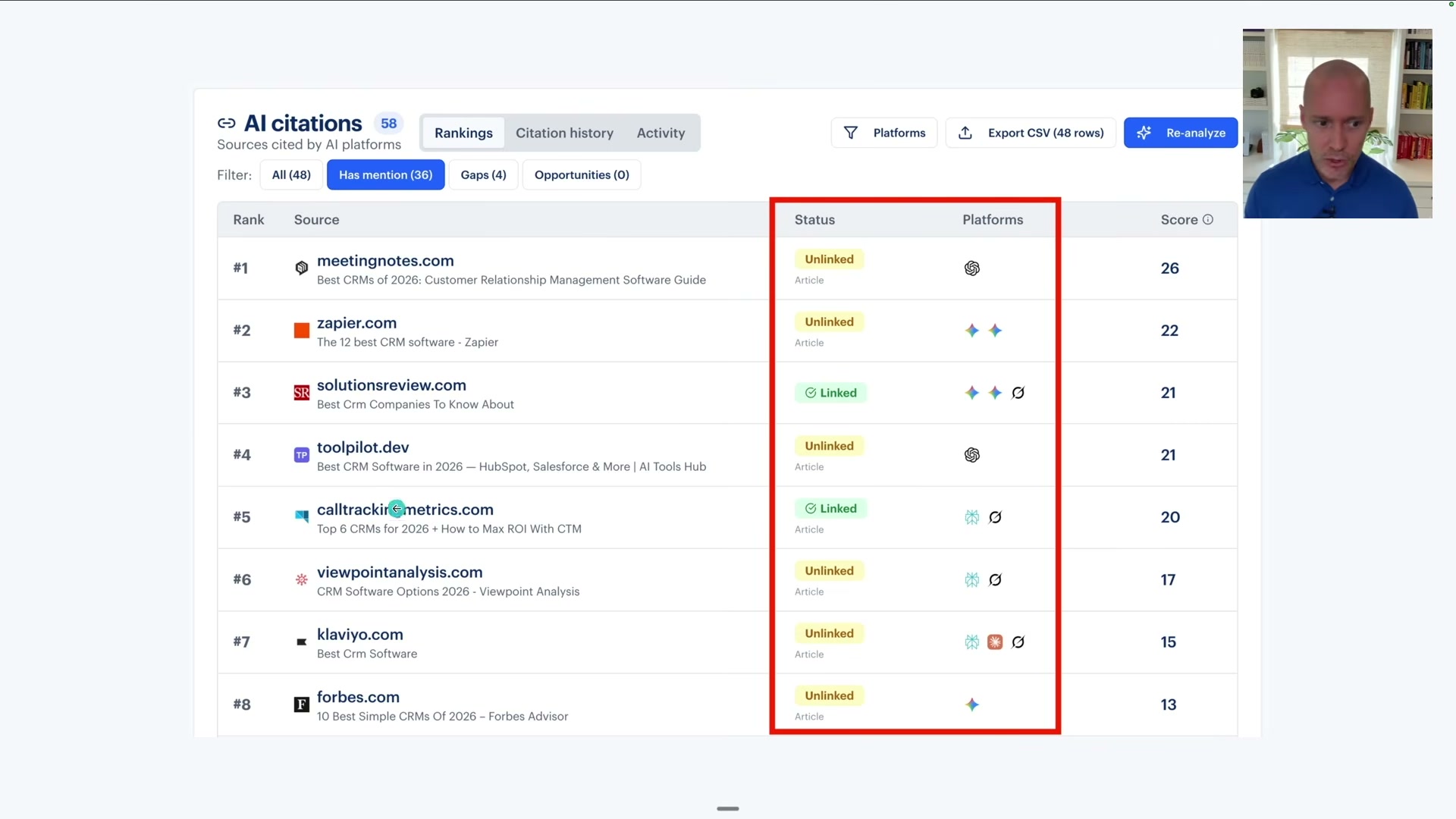Click the rank #5 cell
This screenshot has height=819, width=1456.
point(241,517)
